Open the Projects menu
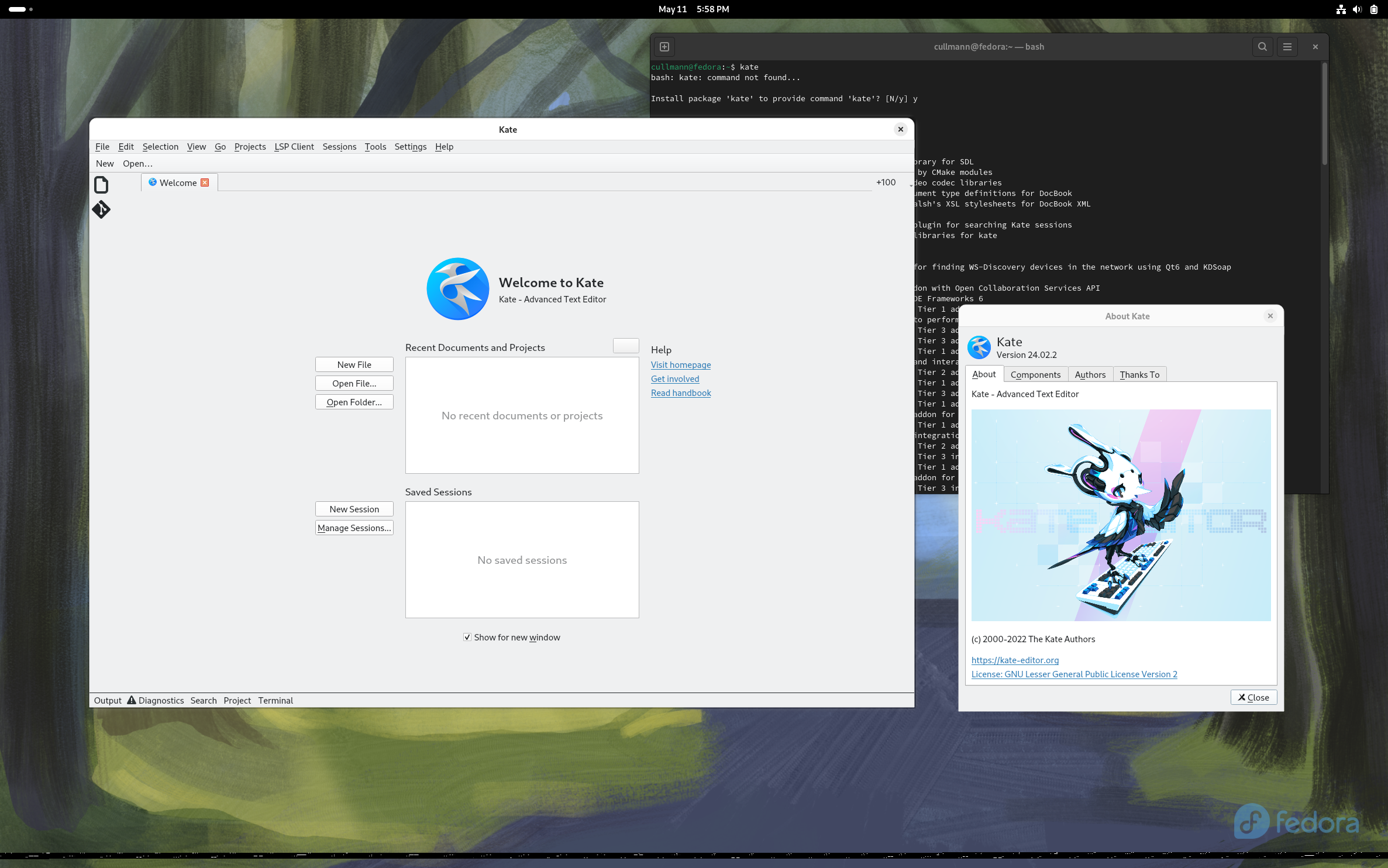Viewport: 1388px width, 868px height. [x=250, y=147]
